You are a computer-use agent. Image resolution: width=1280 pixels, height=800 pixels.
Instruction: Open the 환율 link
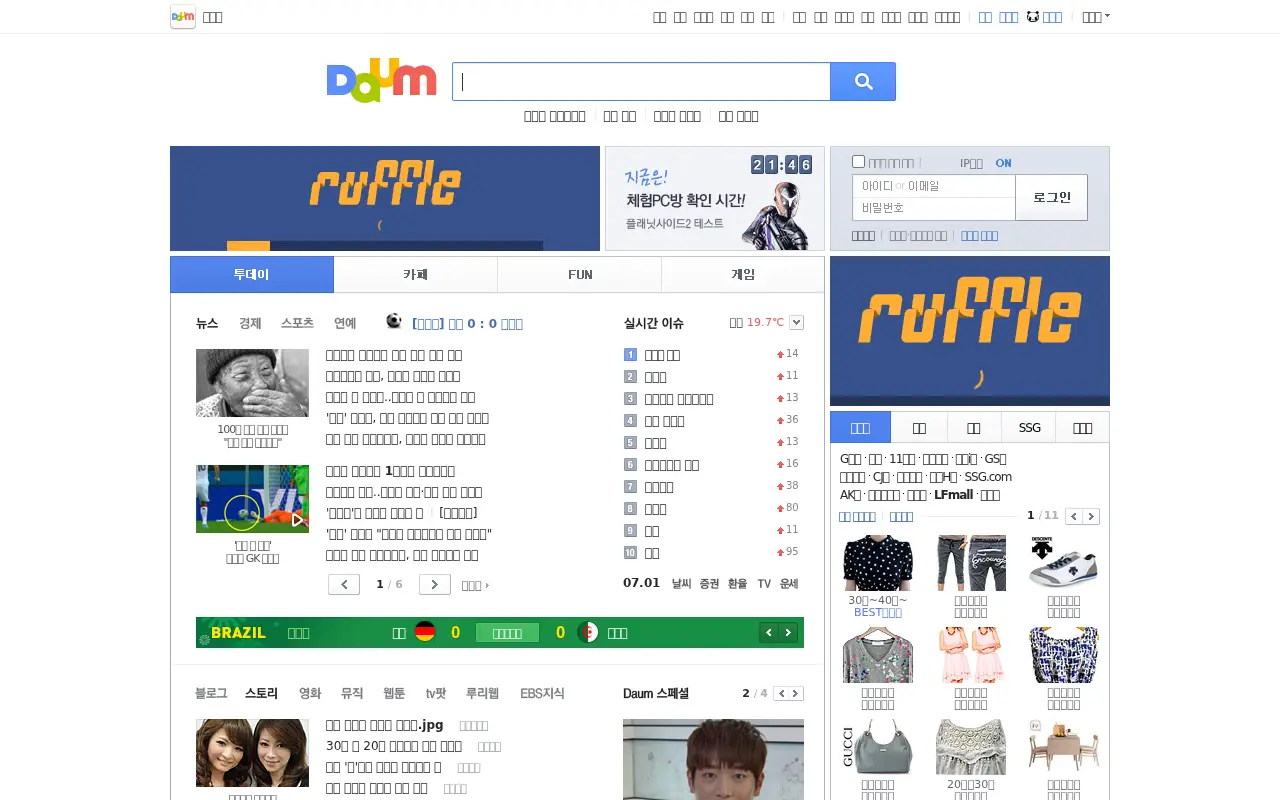click(737, 583)
